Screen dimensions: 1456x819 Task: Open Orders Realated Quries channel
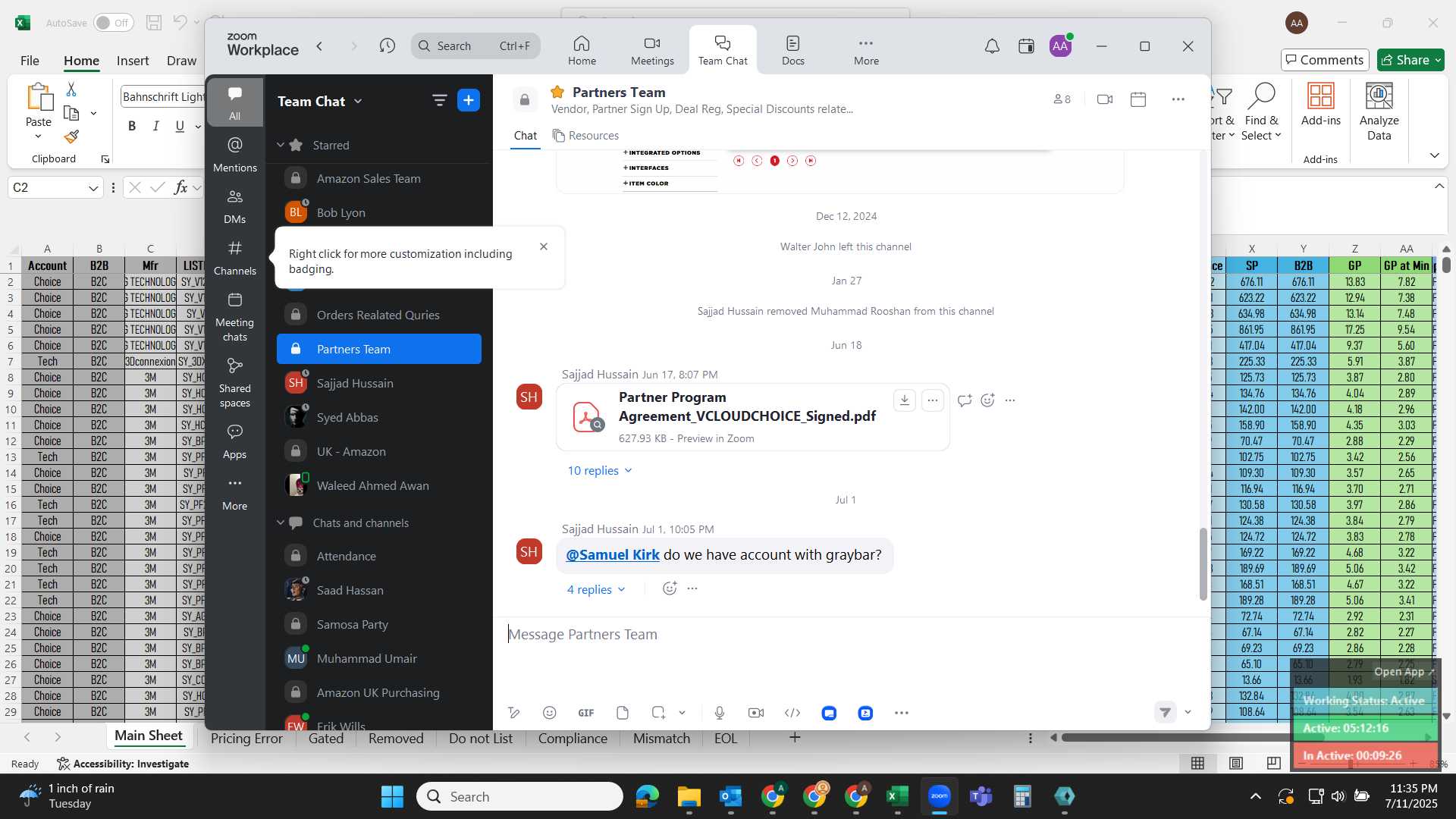(378, 315)
